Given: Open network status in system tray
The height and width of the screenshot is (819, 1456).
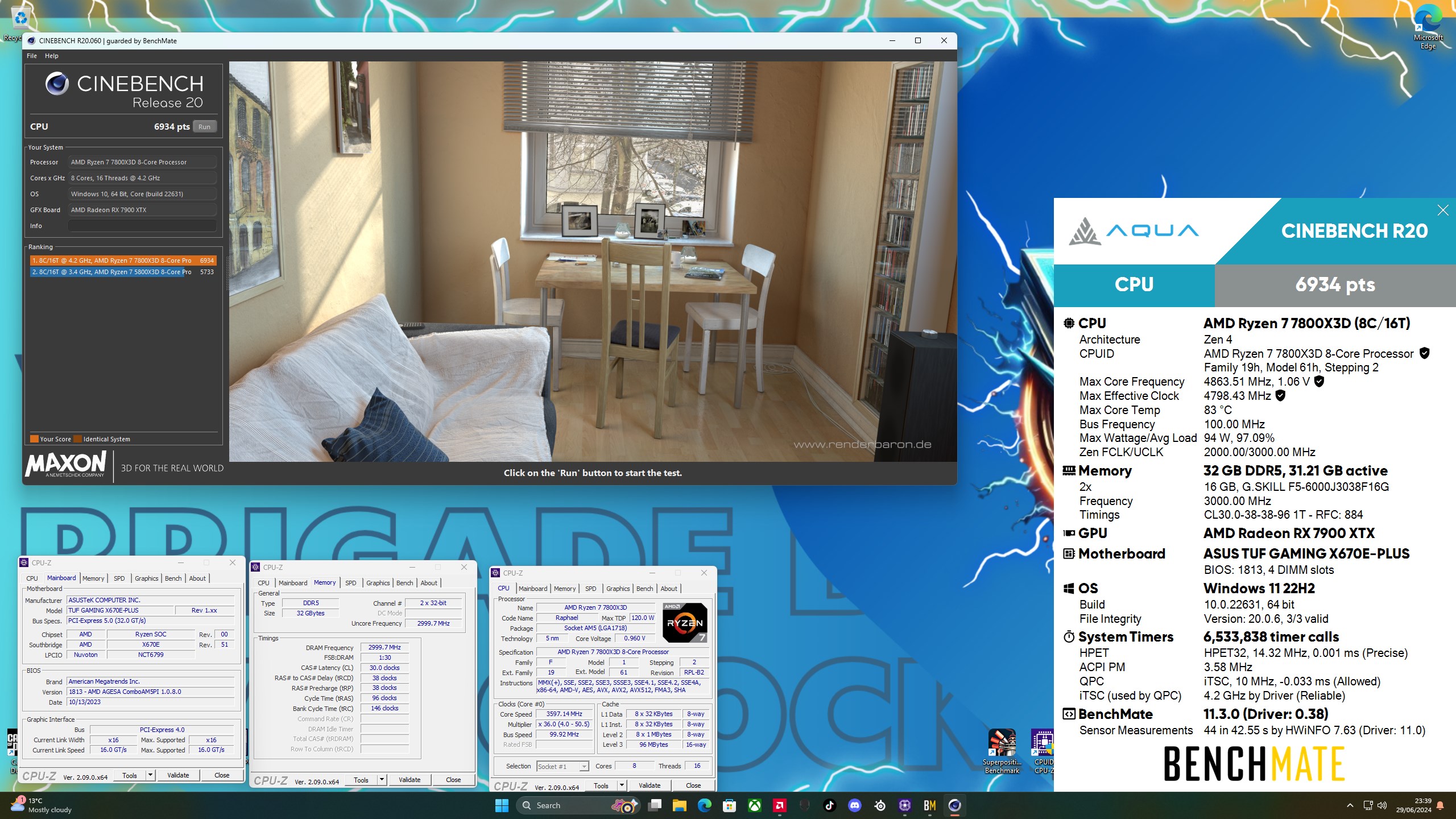Looking at the screenshot, I should [x=1368, y=805].
